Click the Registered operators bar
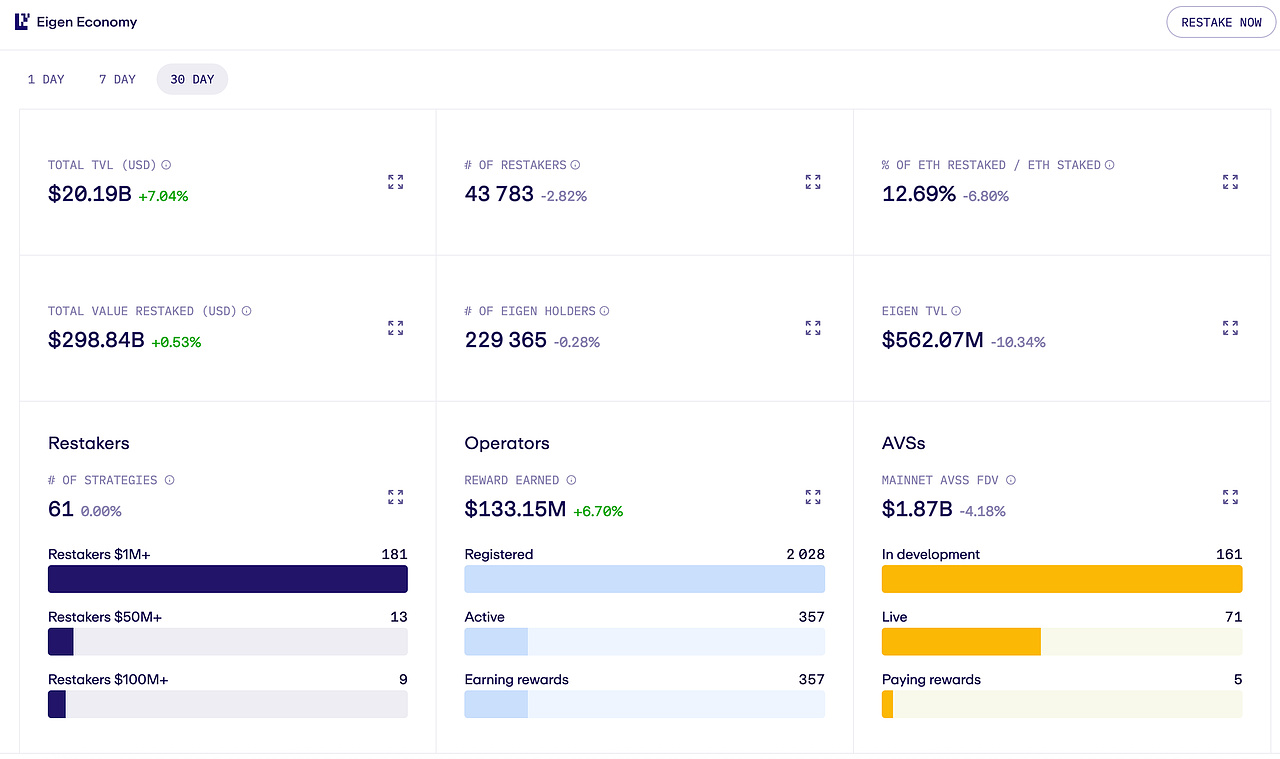Viewport: 1280px width, 759px height. 645,579
